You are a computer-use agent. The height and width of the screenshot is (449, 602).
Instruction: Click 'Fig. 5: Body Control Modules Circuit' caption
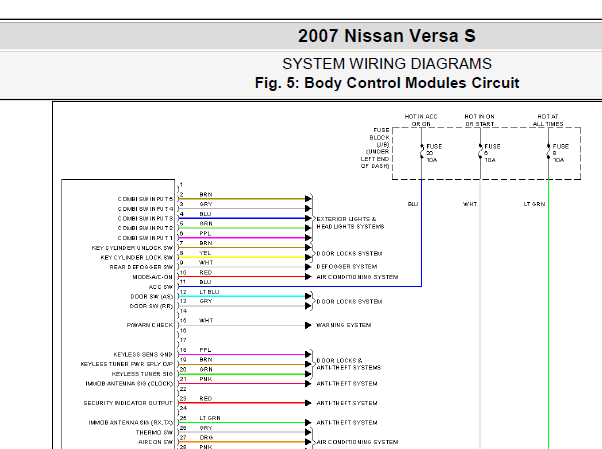(x=387, y=83)
